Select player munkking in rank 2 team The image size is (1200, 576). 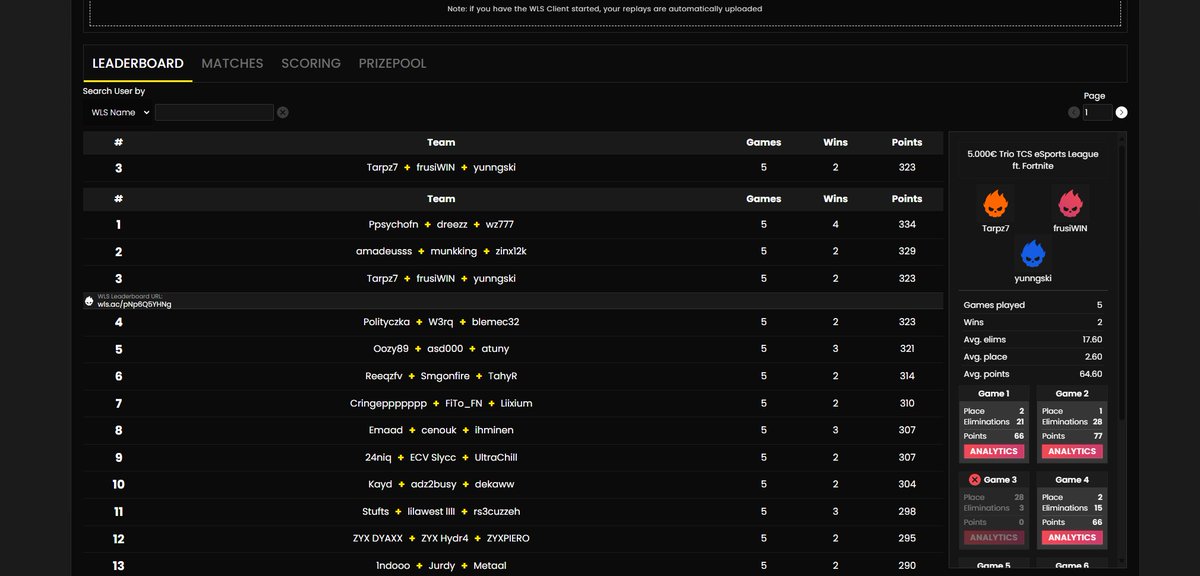(x=454, y=251)
